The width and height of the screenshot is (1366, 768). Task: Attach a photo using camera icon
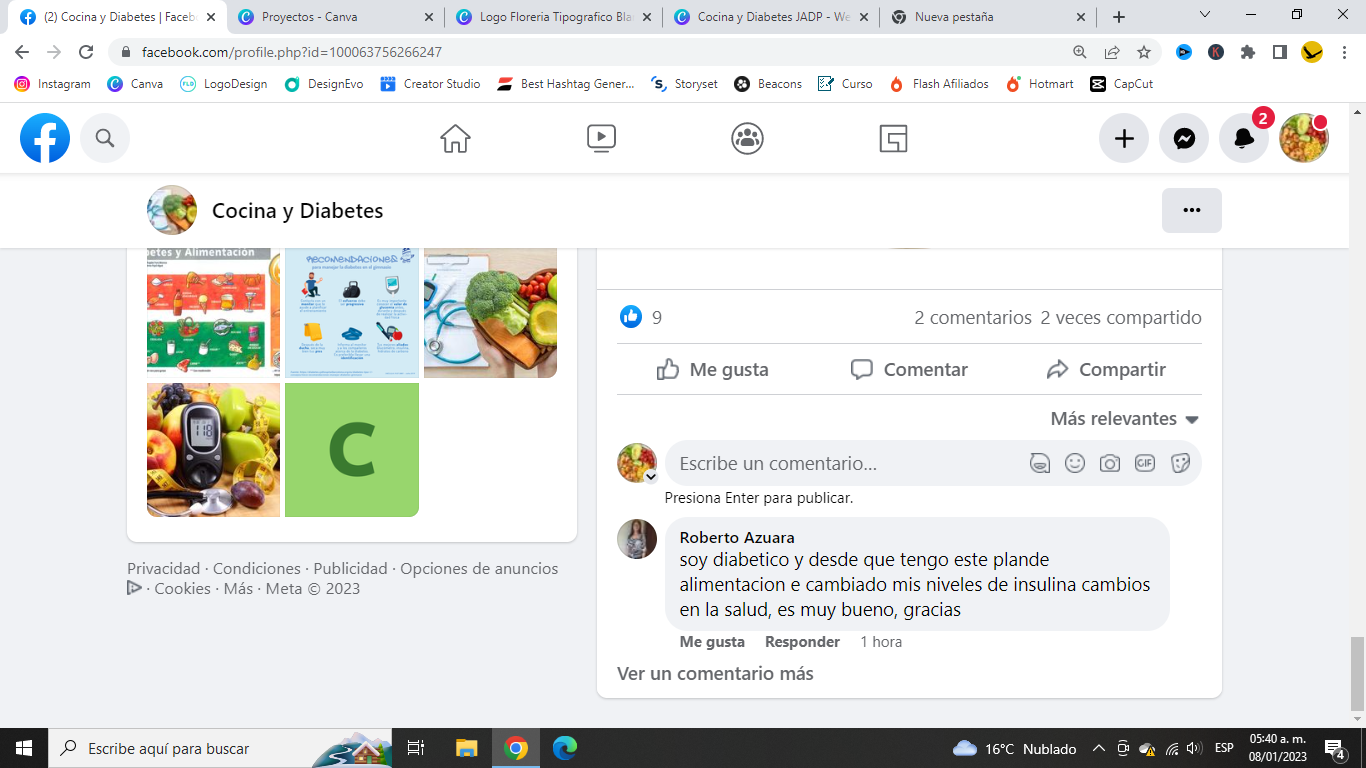pyautogui.click(x=1109, y=463)
